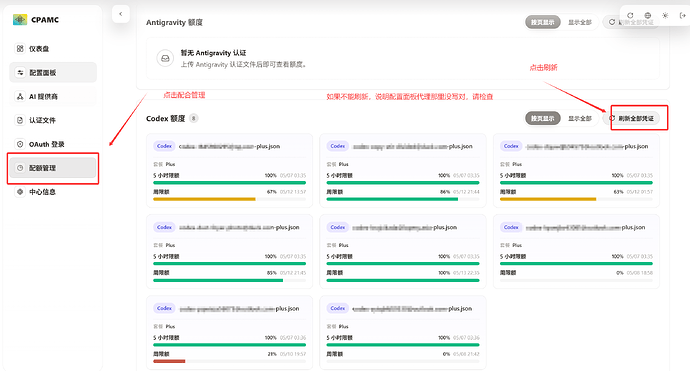Image resolution: width=690 pixels, height=371 pixels.
Task: Click the Codex 额度 heading
Action: (x=165, y=118)
